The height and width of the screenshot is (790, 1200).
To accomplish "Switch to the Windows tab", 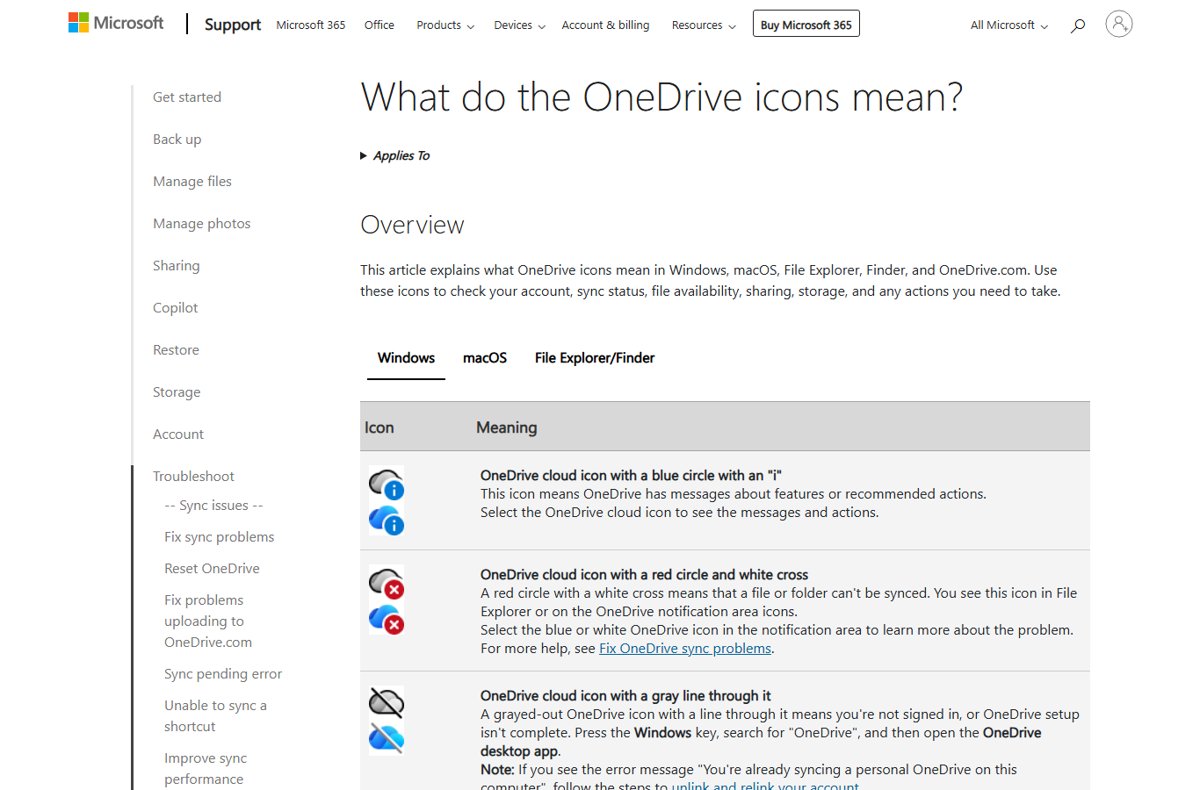I will click(406, 358).
